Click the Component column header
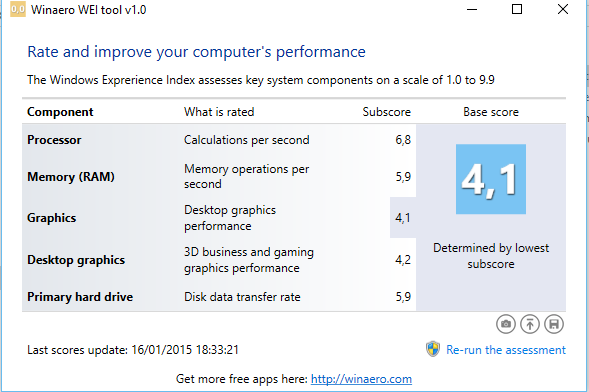The height and width of the screenshot is (392, 589). tap(60, 112)
